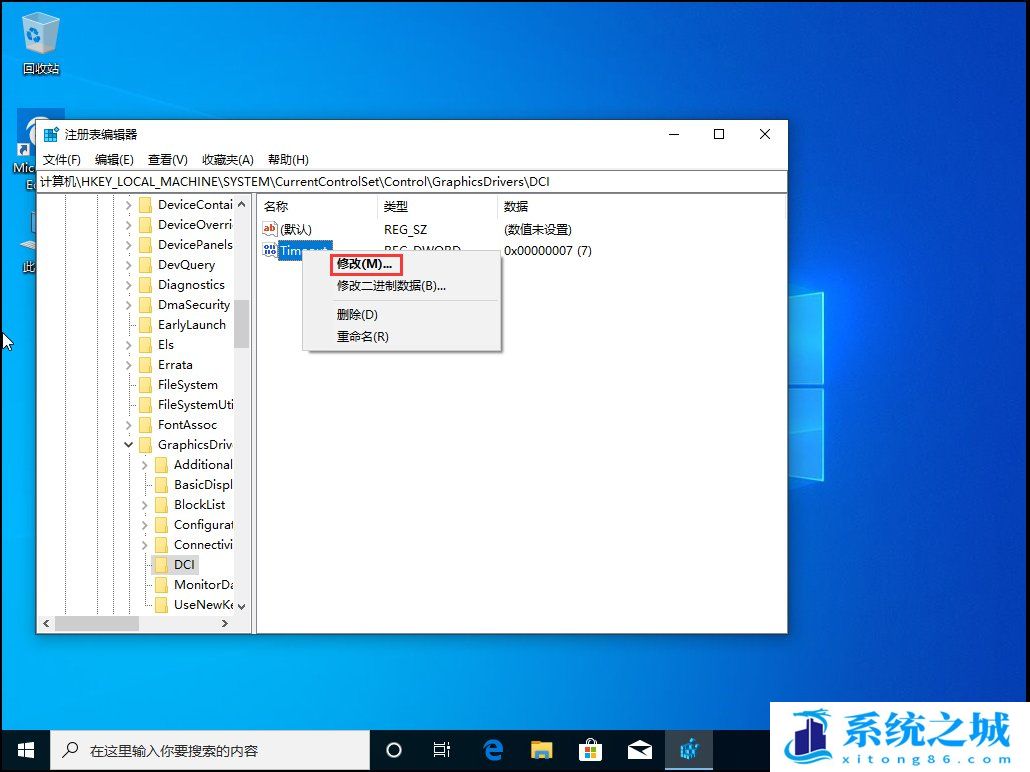Click tree pane horizontal scroll-right arrow
The image size is (1030, 772).
[225, 624]
